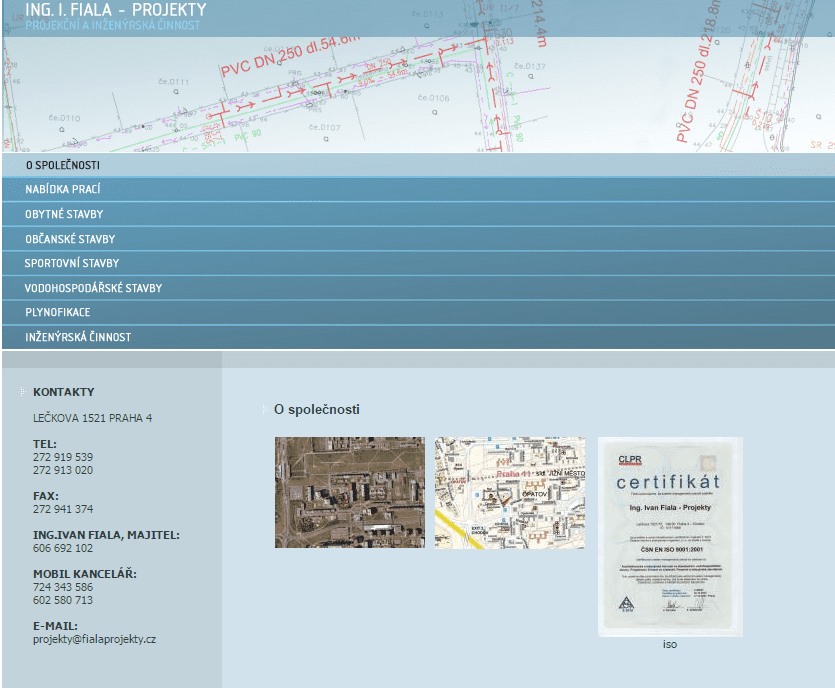Click office mobile 724 343 586
Image resolution: width=835 pixels, height=688 pixels.
point(63,587)
